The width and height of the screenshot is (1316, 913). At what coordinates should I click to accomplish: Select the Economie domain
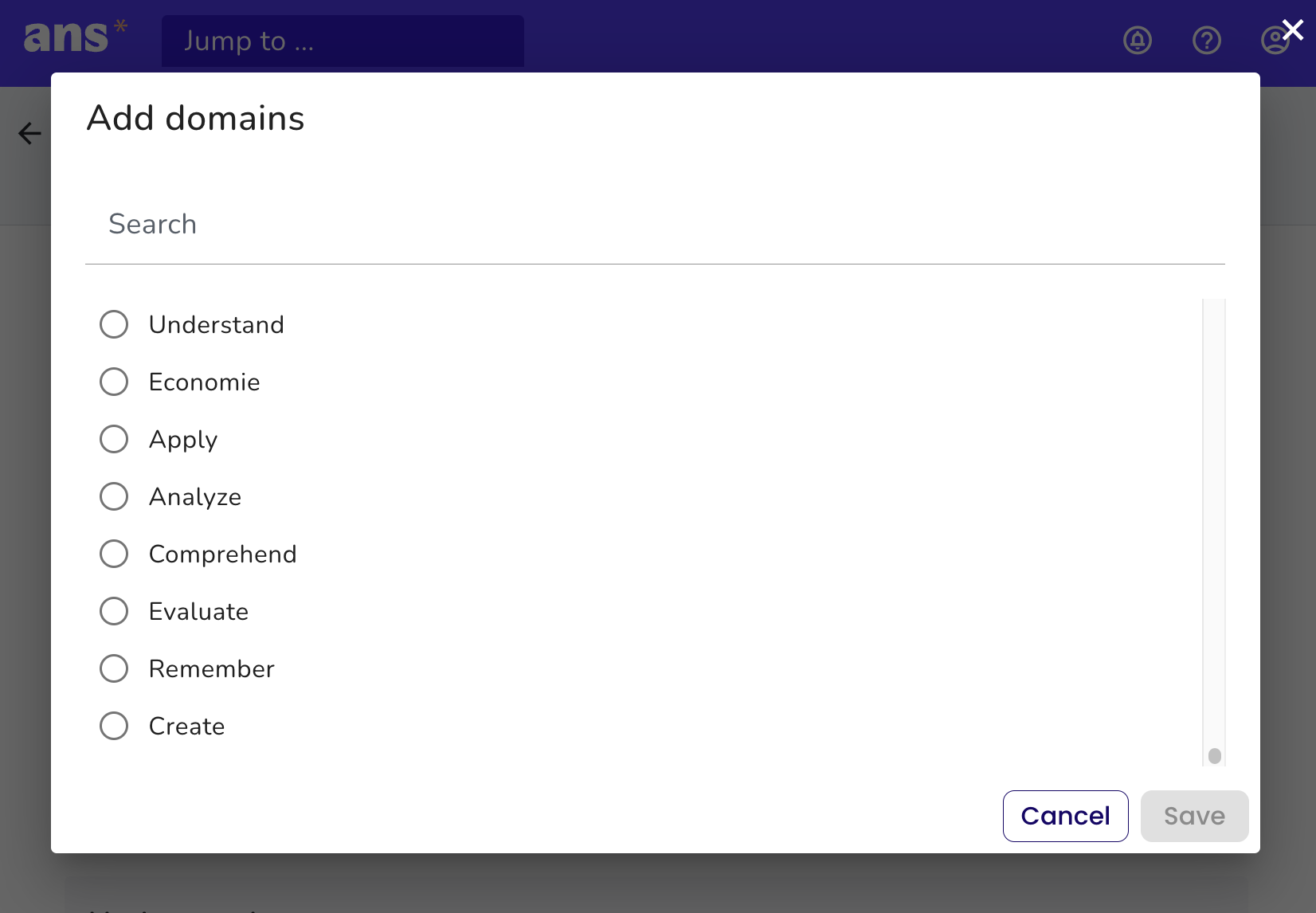[x=114, y=382]
